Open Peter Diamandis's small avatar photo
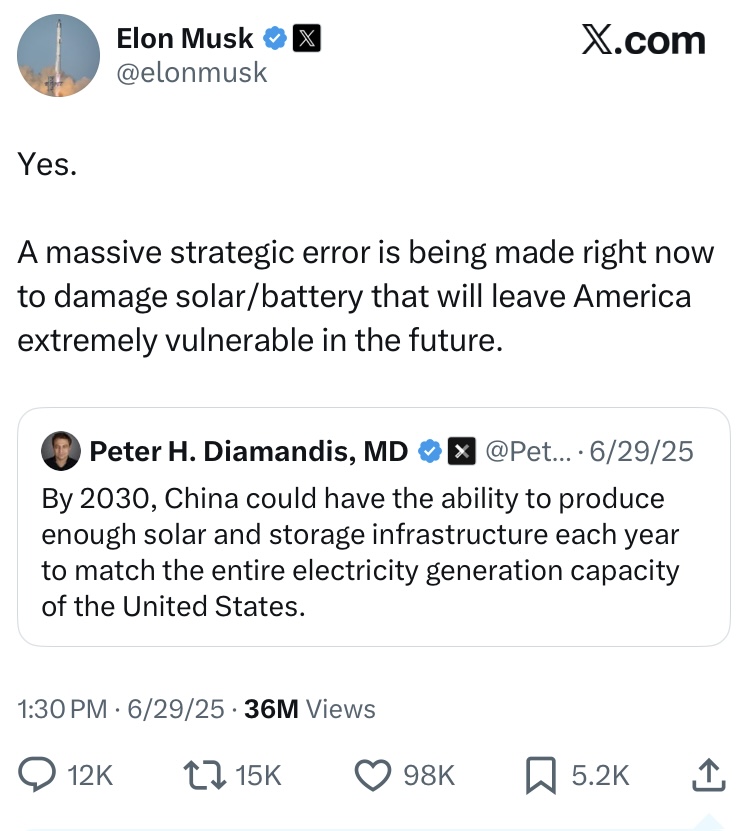749x831 pixels. tap(60, 452)
